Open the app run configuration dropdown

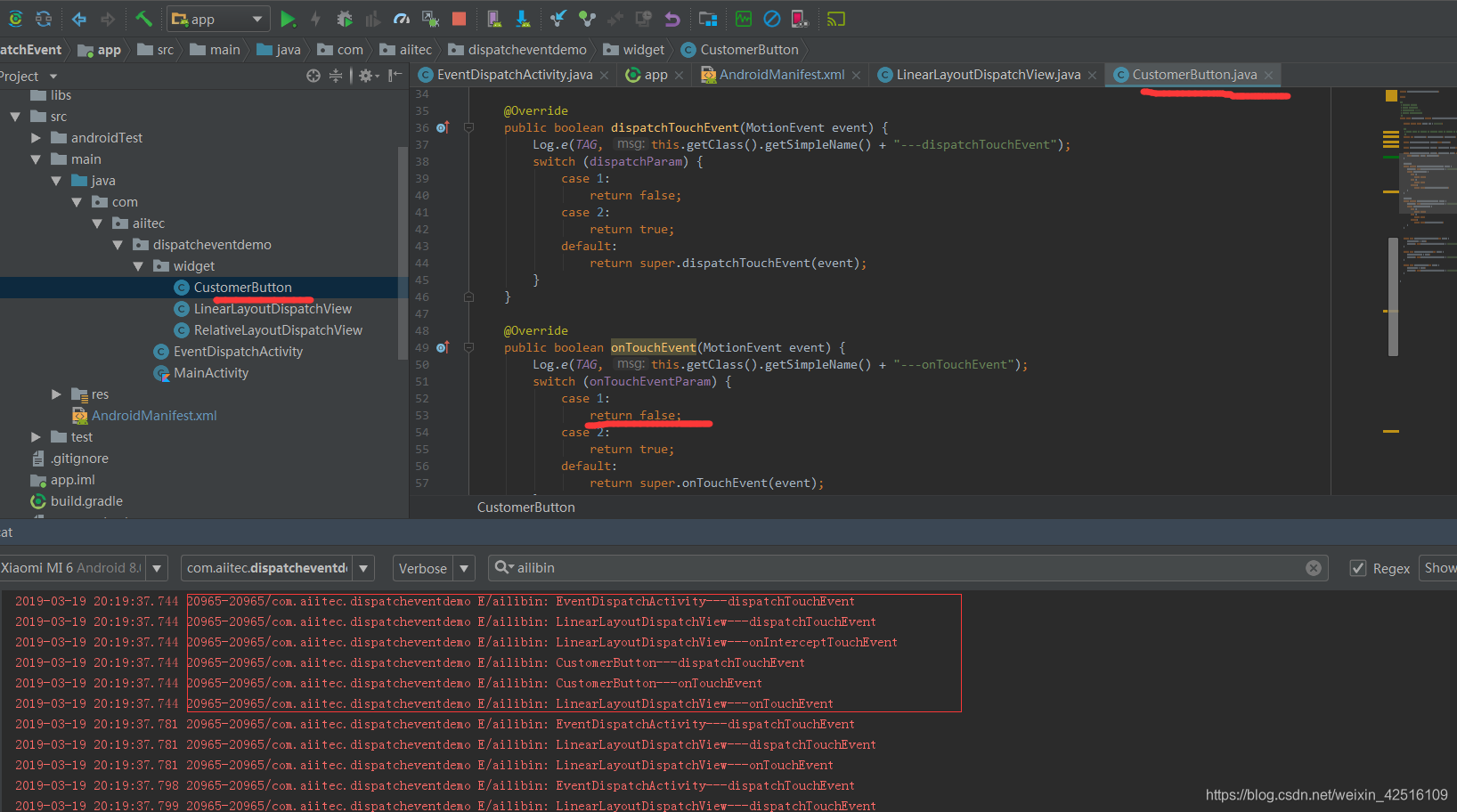tap(218, 19)
